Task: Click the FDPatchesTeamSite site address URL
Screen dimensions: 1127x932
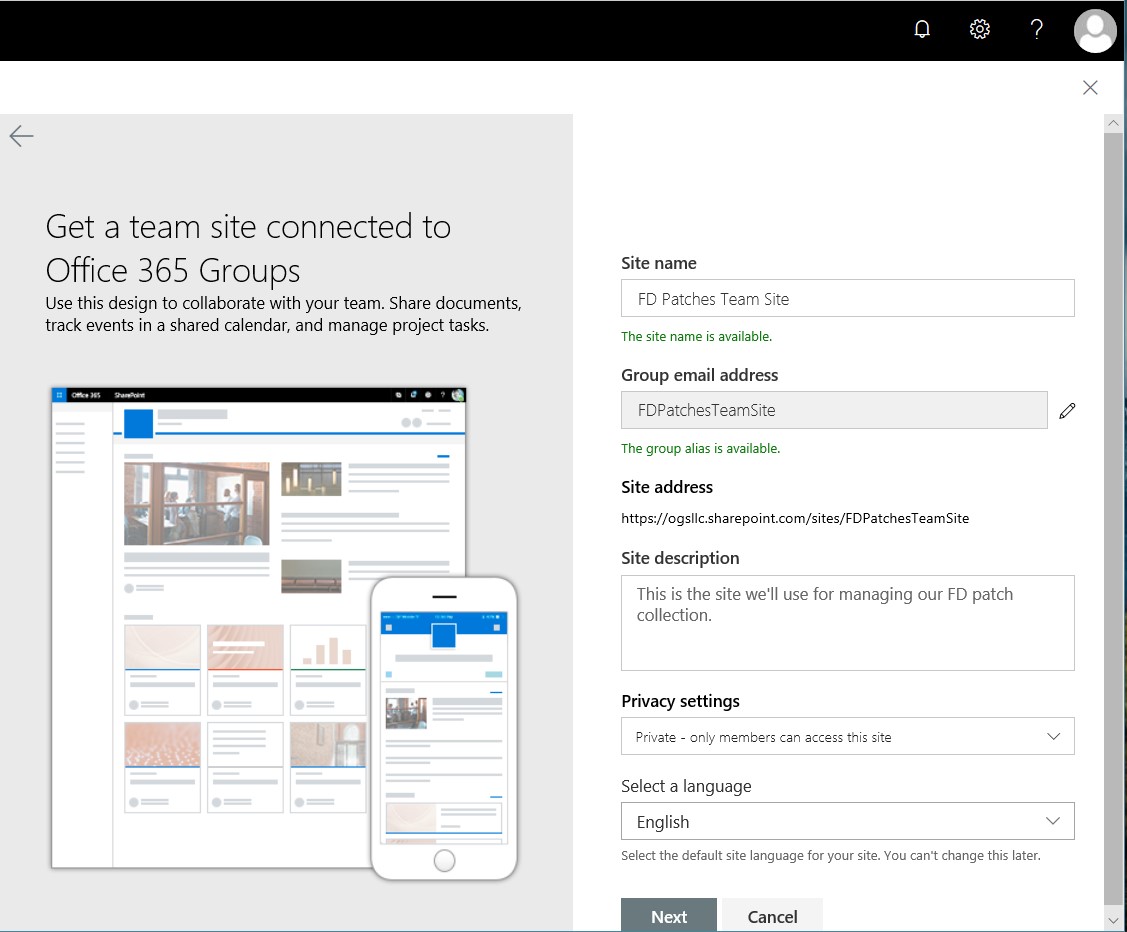Action: pos(795,518)
